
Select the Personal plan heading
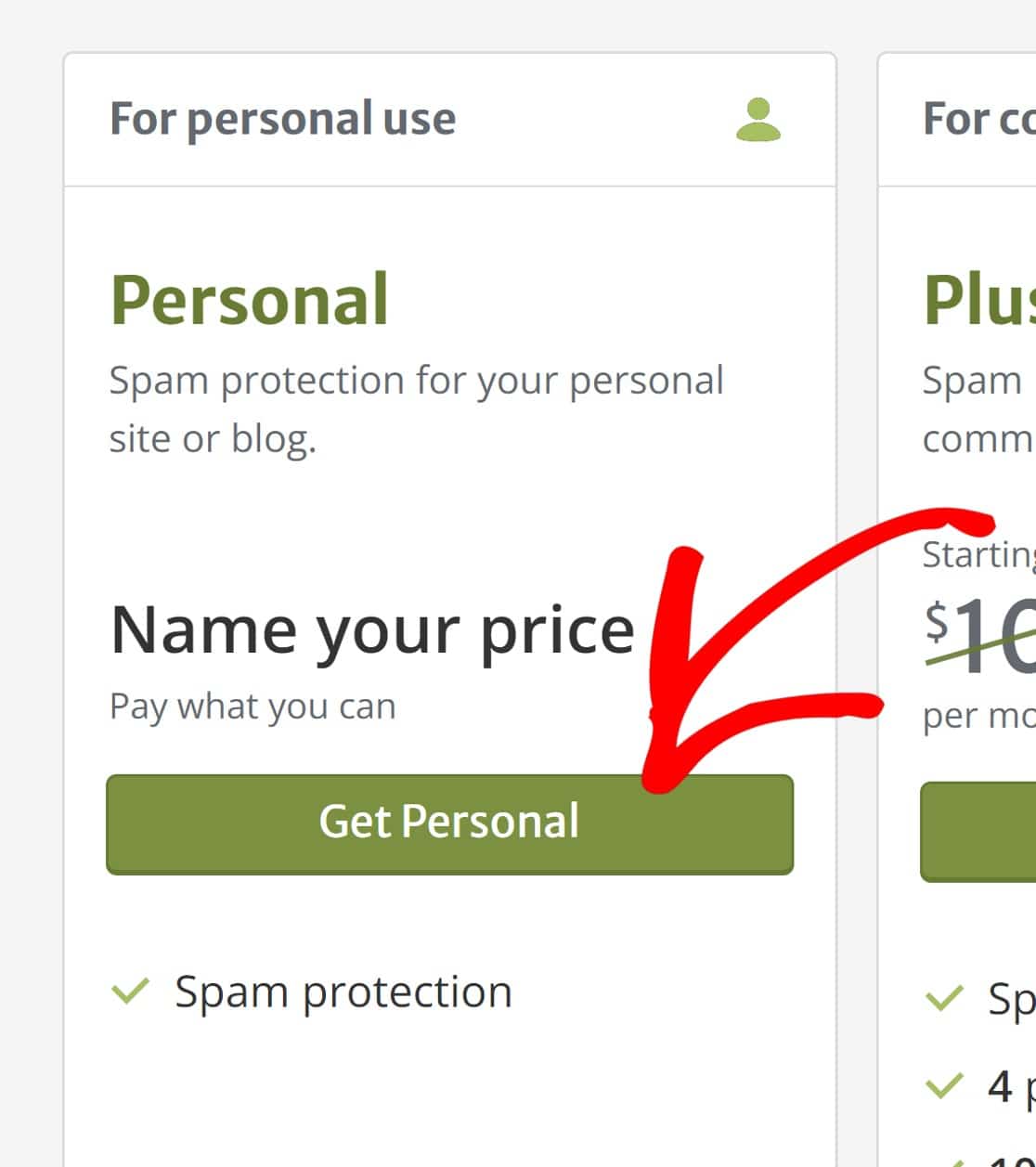click(249, 300)
